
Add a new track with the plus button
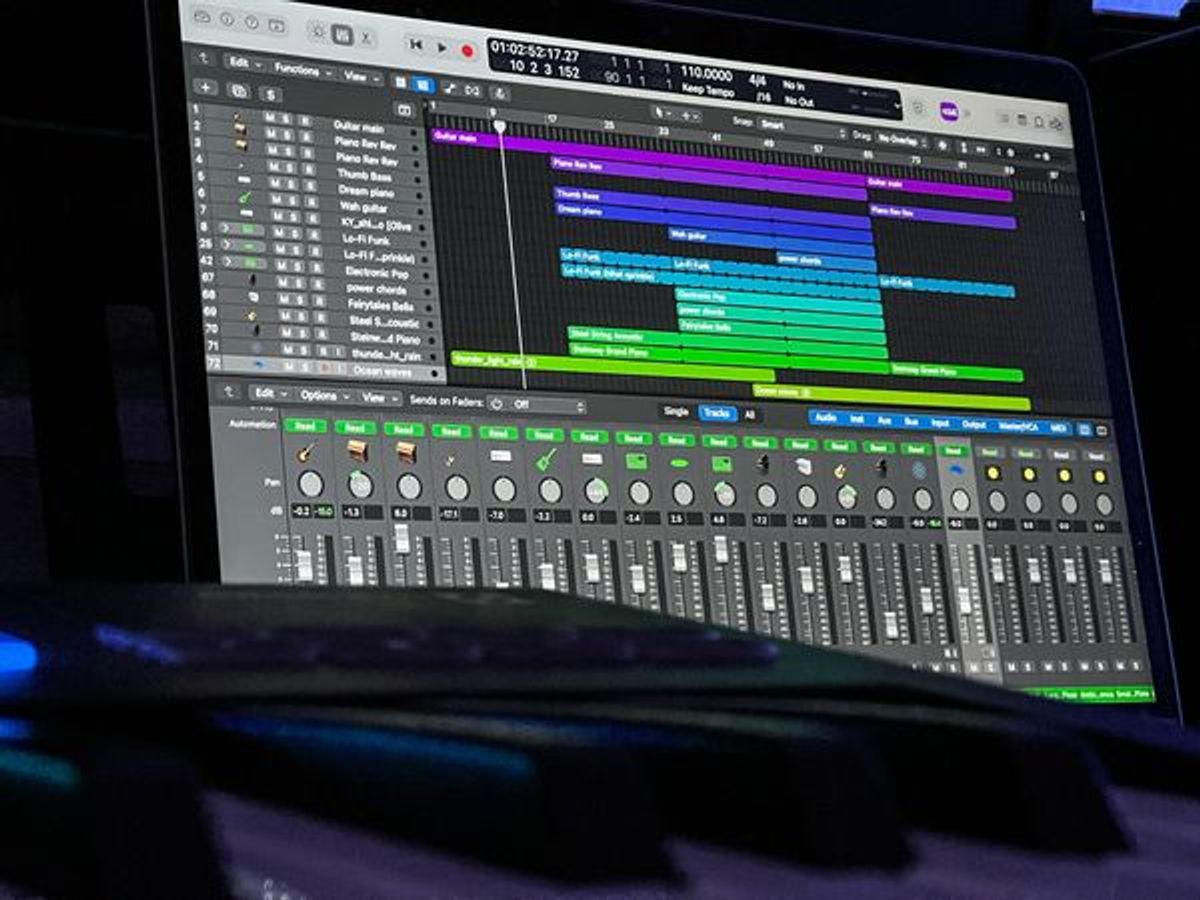[205, 87]
